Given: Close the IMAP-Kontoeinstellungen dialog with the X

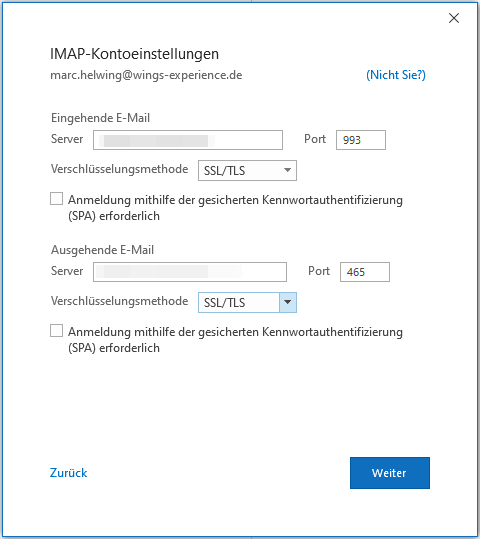Looking at the screenshot, I should (454, 18).
